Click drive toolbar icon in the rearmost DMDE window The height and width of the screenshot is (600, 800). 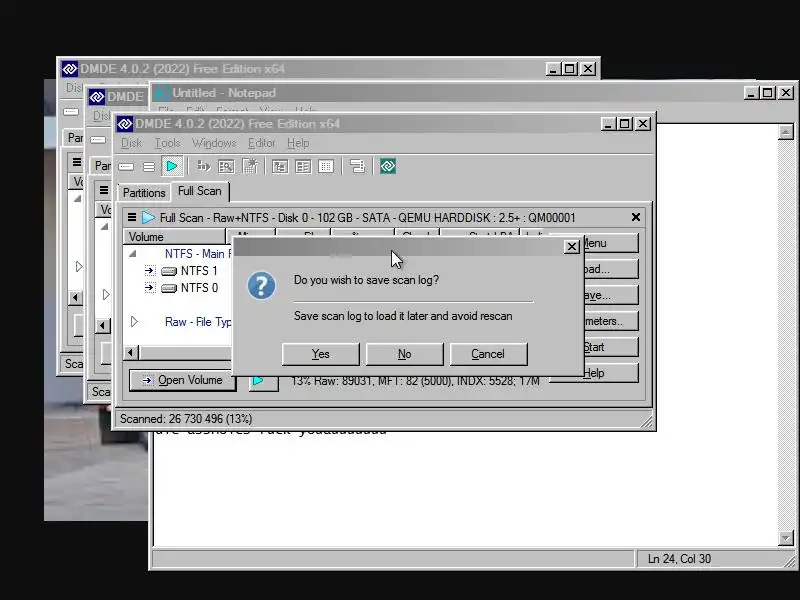click(x=71, y=112)
